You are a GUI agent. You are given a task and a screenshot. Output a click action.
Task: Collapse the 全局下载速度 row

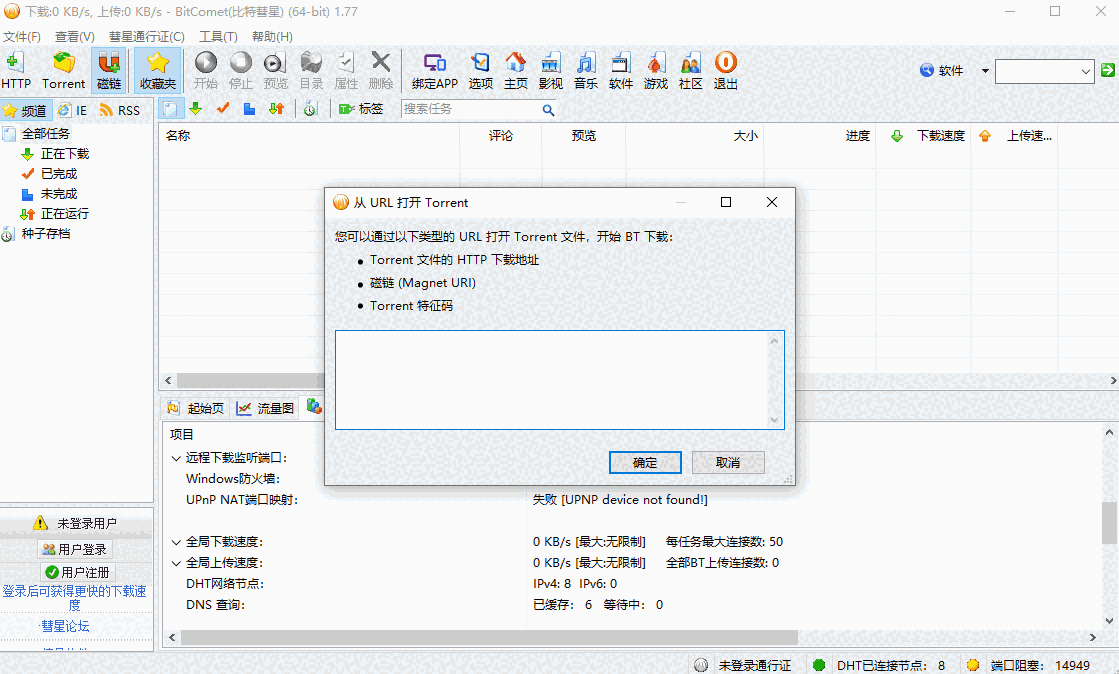coord(176,543)
